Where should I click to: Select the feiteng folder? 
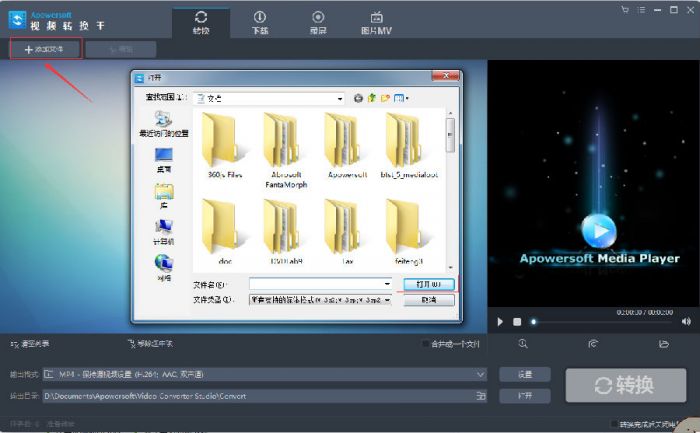click(x=409, y=232)
